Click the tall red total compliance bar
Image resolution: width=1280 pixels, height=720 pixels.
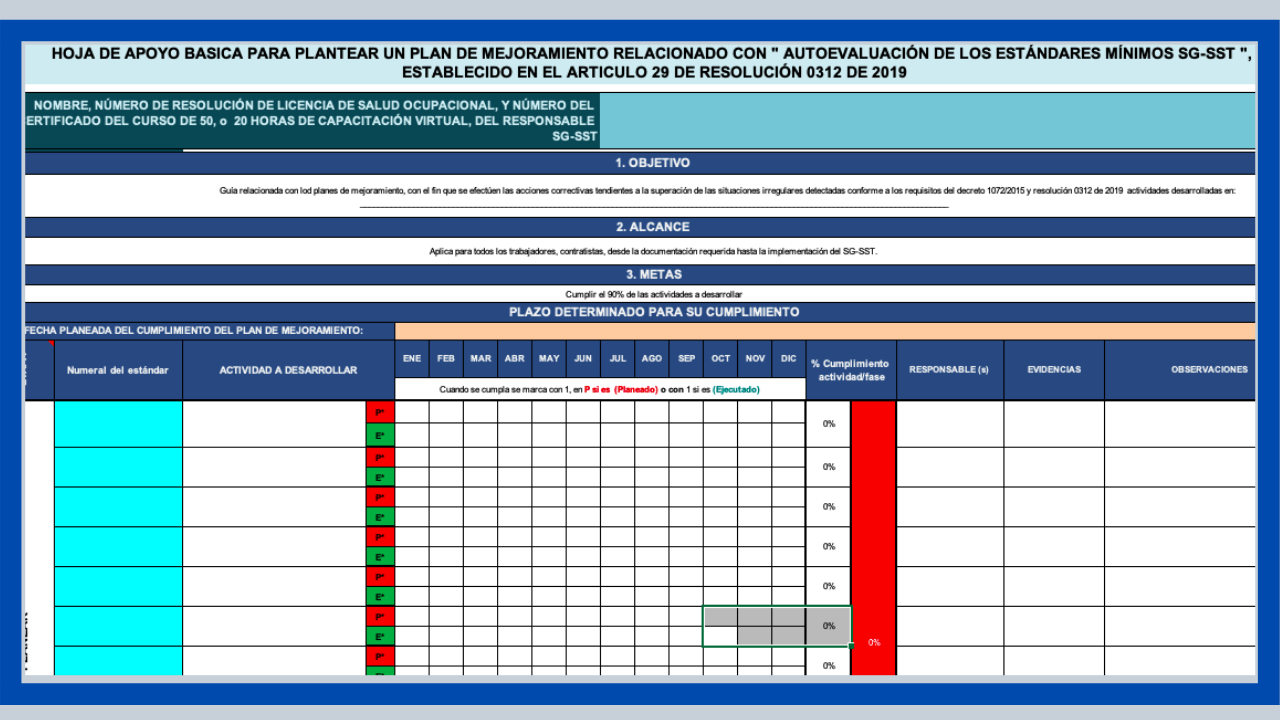[873, 520]
